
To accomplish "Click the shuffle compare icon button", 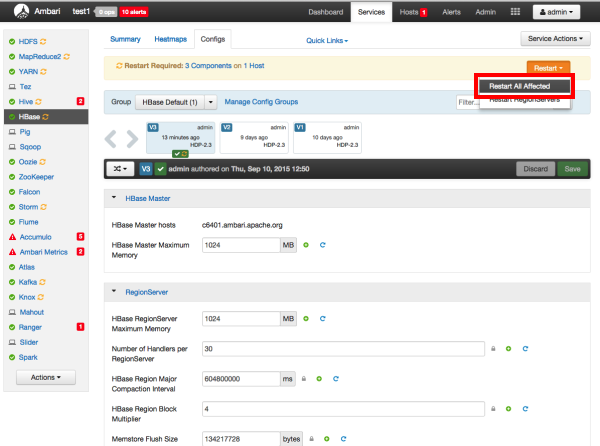I will pyautogui.click(x=121, y=169).
